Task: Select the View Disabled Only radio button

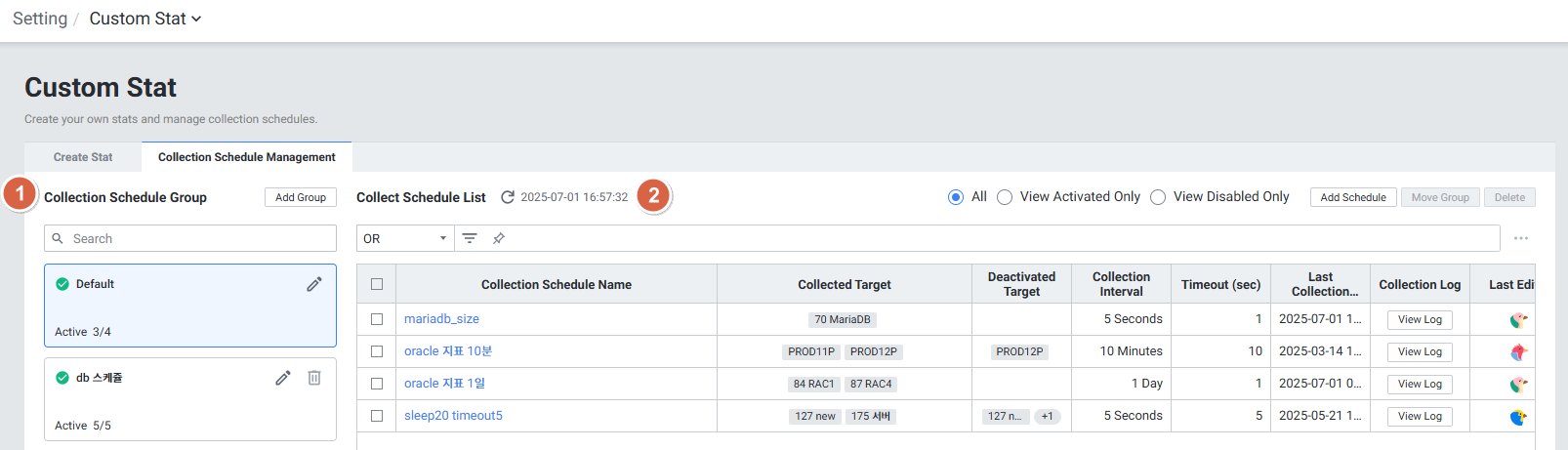Action: pos(1158,197)
